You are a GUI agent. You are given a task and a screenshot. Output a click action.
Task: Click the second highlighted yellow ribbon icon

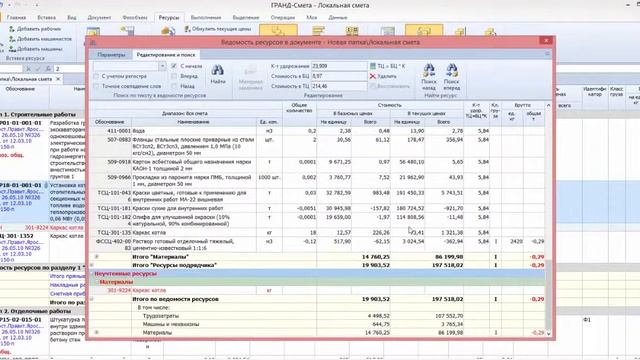[x=424, y=30]
